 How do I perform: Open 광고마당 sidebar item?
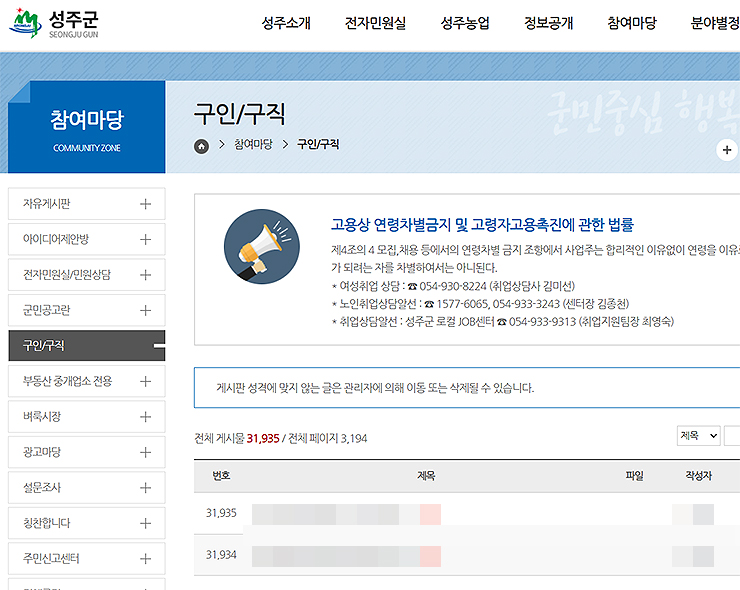tap(87, 452)
